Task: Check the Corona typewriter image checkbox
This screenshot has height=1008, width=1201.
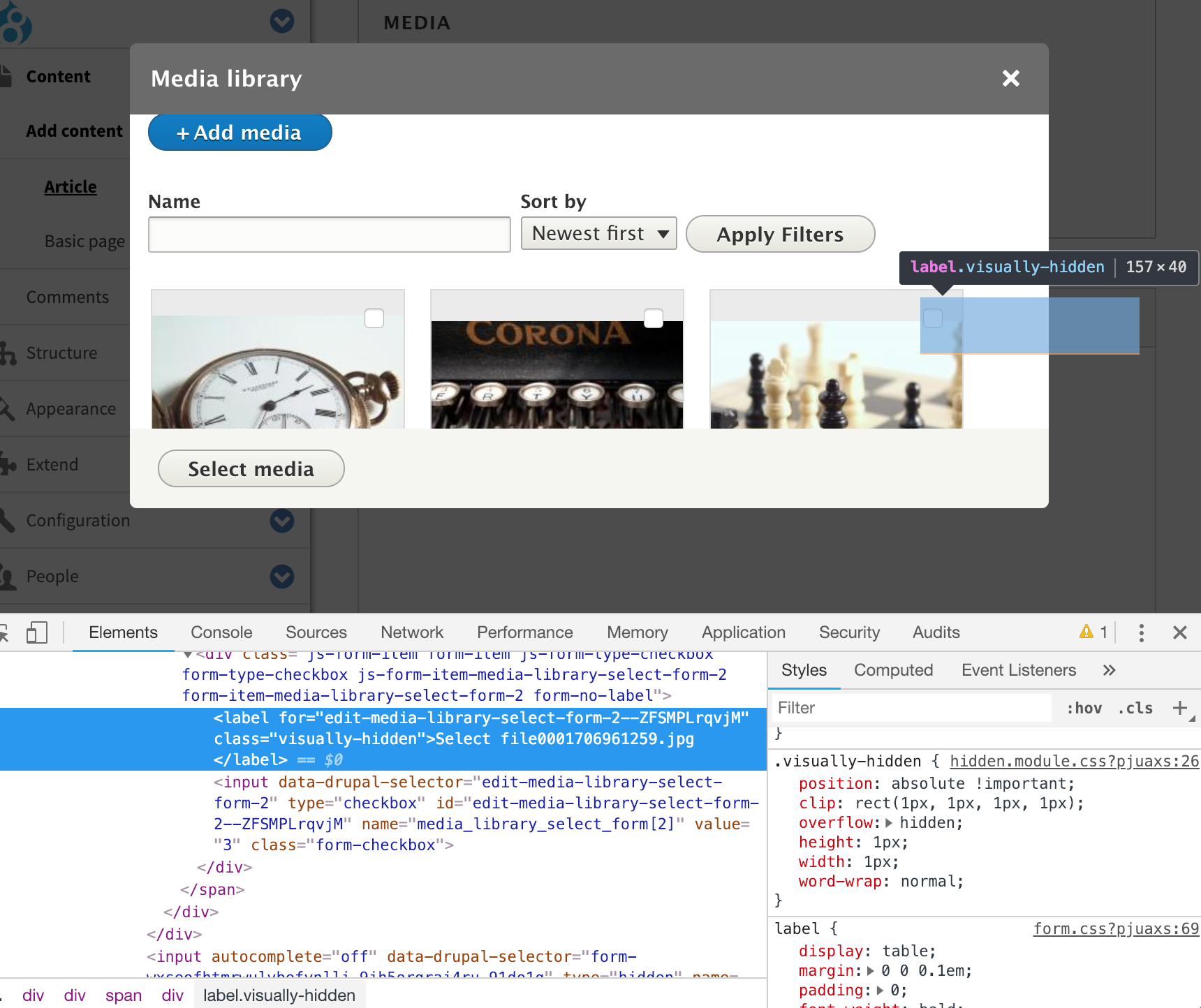Action: pyautogui.click(x=654, y=318)
